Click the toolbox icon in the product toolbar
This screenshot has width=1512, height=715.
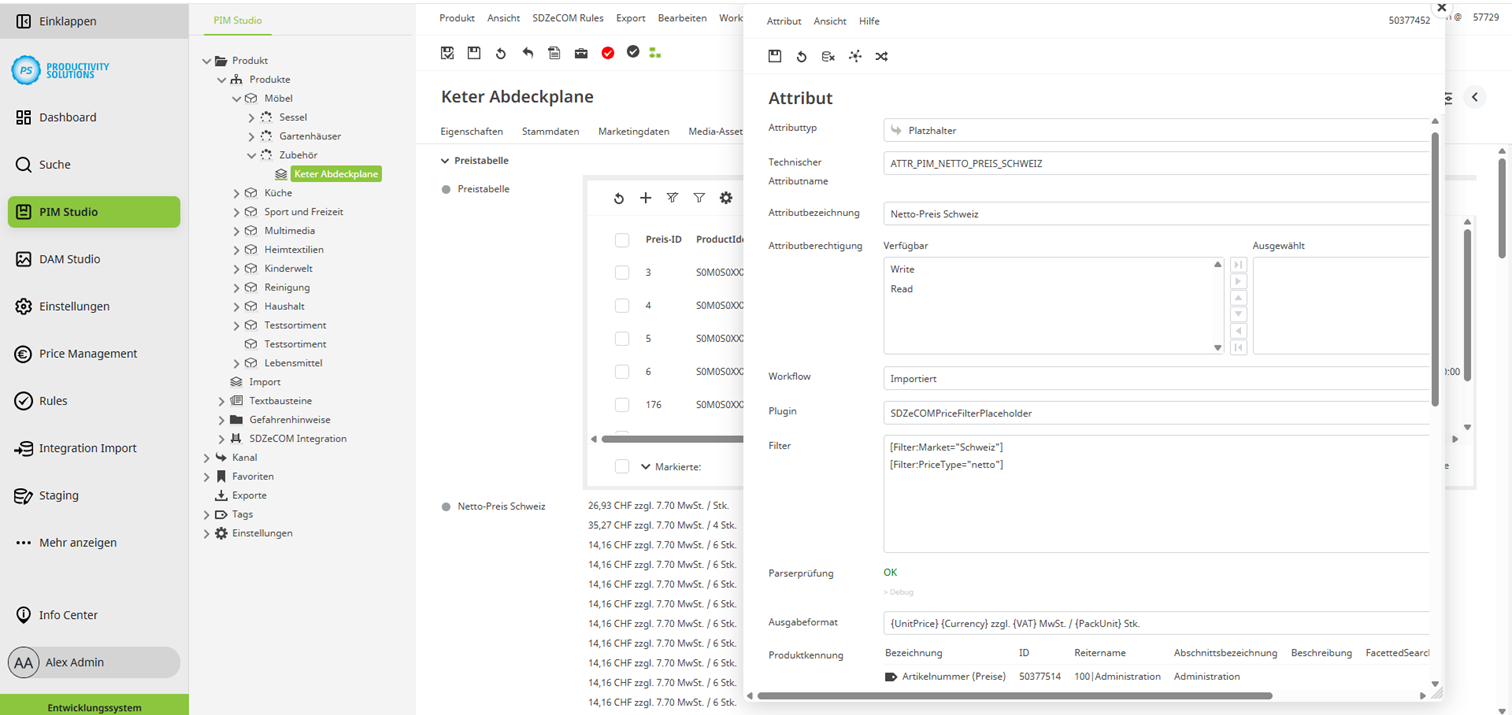(x=581, y=52)
